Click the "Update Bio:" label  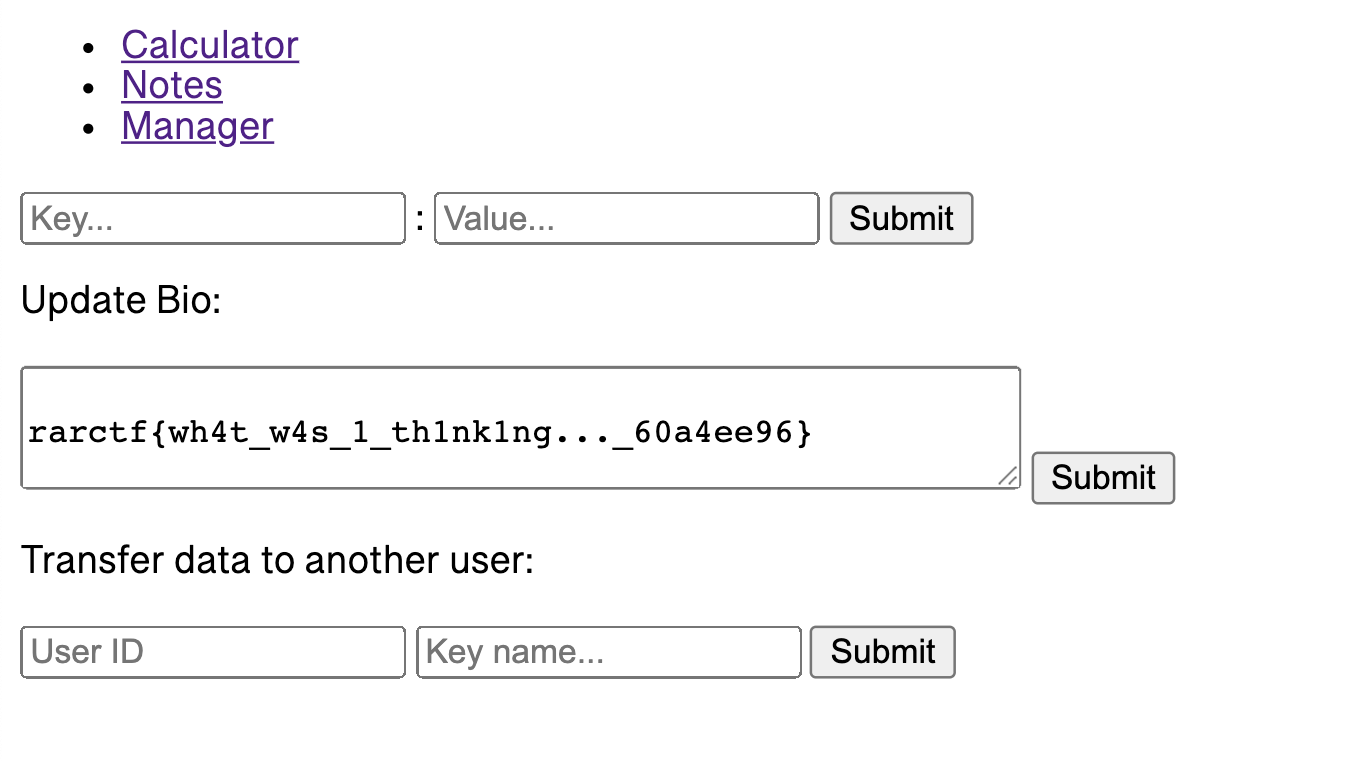pyautogui.click(x=121, y=300)
